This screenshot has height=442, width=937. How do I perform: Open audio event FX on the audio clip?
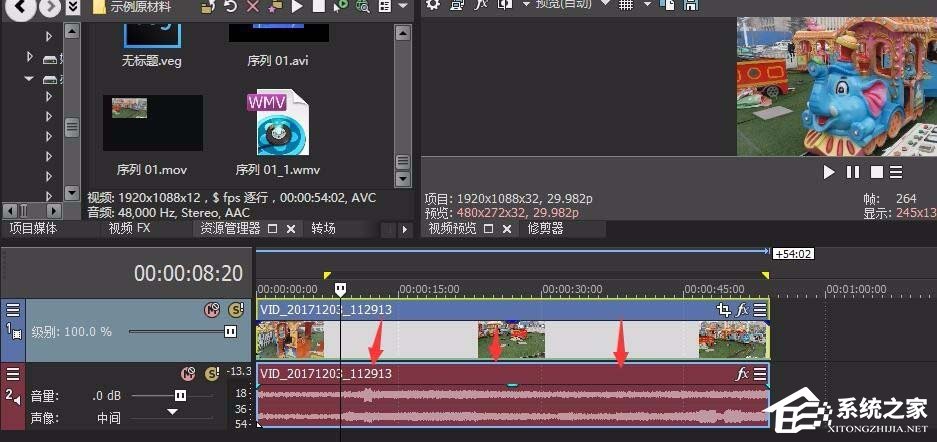742,374
